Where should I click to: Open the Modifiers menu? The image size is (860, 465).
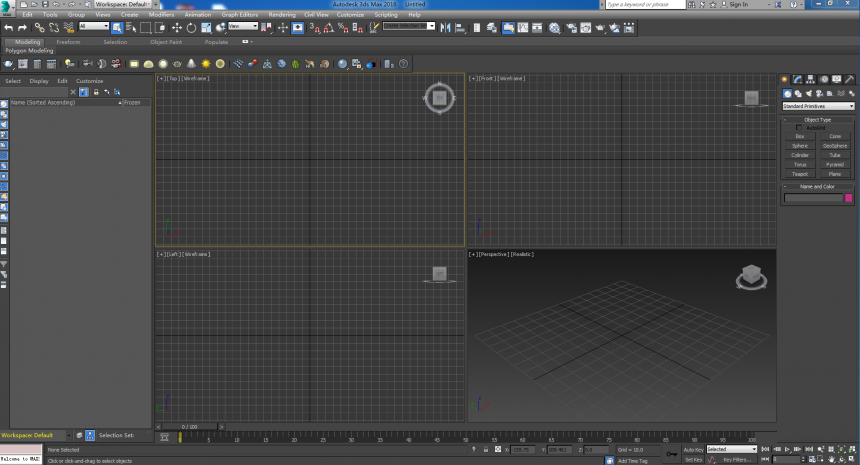tap(161, 15)
